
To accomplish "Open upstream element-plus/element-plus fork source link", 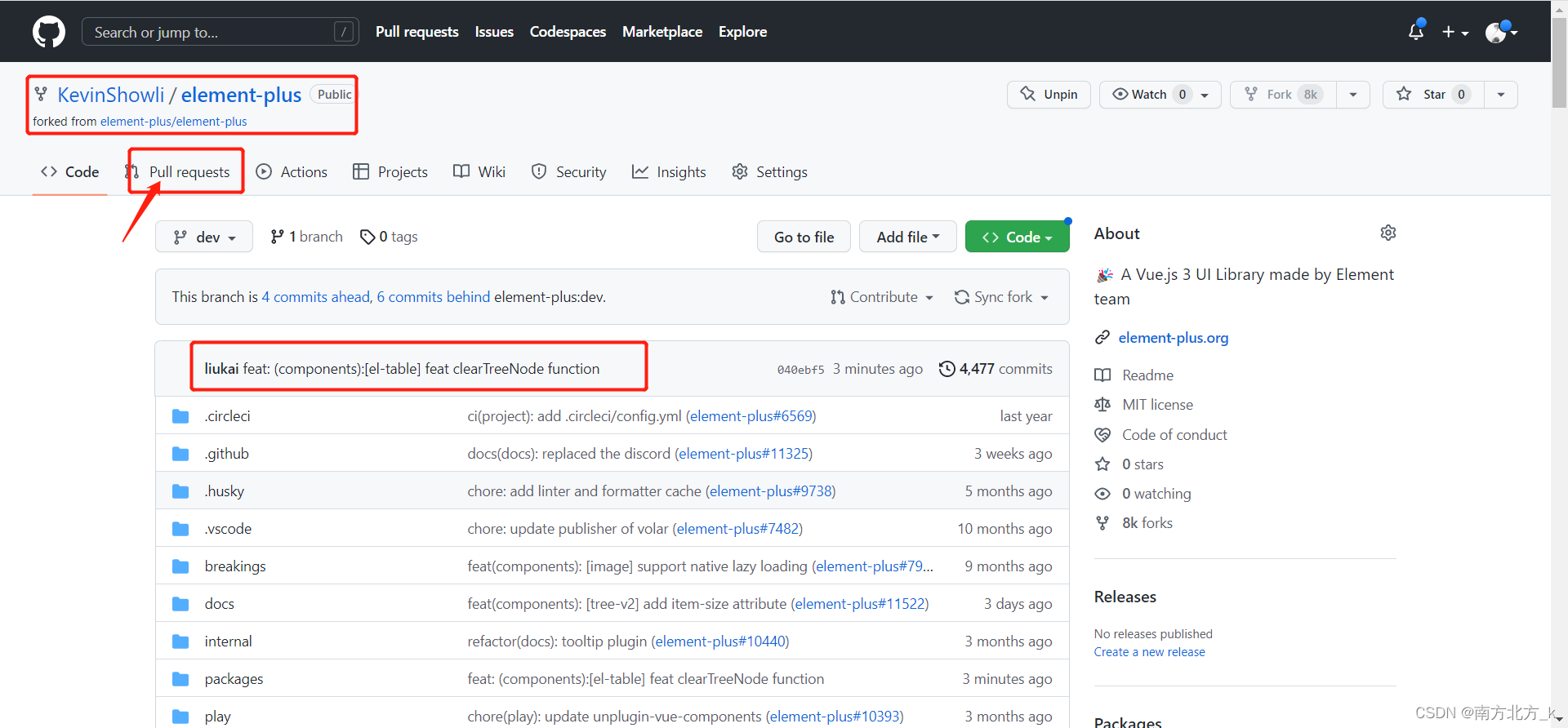I will pos(173,122).
